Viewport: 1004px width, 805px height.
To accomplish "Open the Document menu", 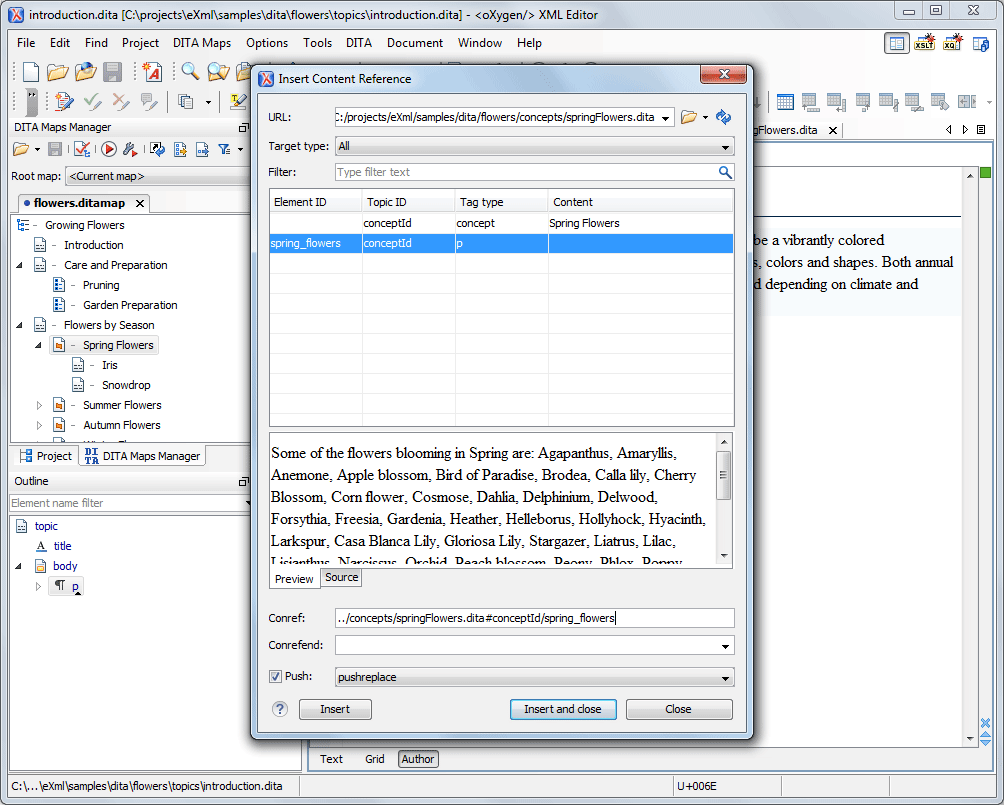I will tap(414, 43).
